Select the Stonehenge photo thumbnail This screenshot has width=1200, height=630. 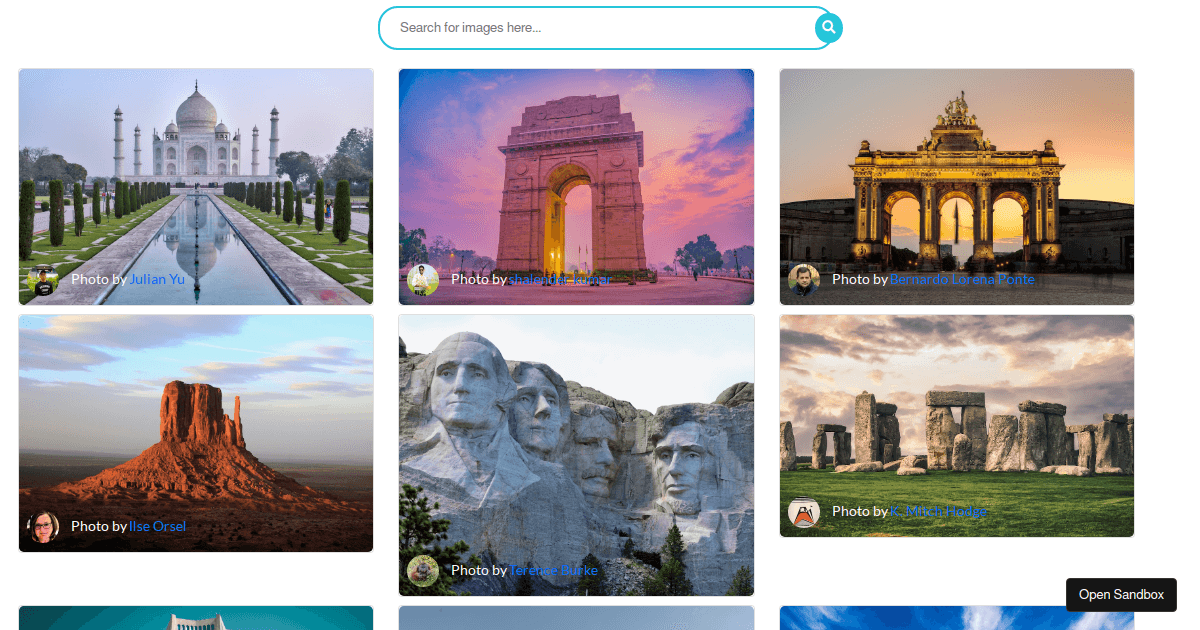coord(957,426)
